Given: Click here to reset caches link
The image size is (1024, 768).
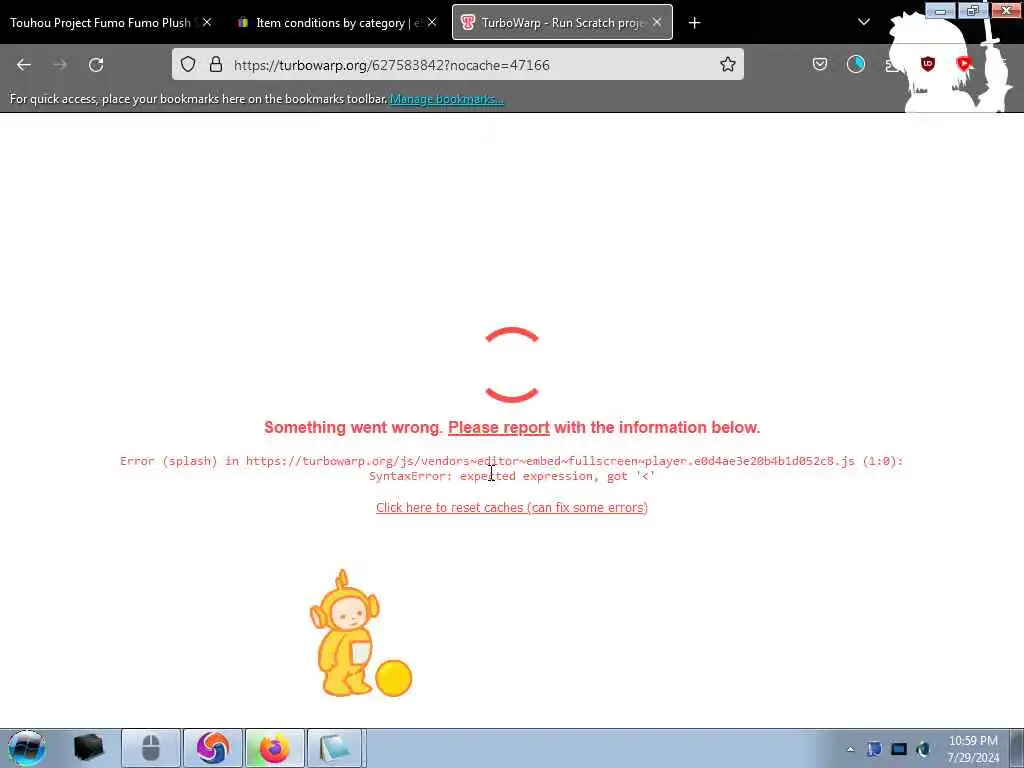Looking at the screenshot, I should (x=512, y=507).
